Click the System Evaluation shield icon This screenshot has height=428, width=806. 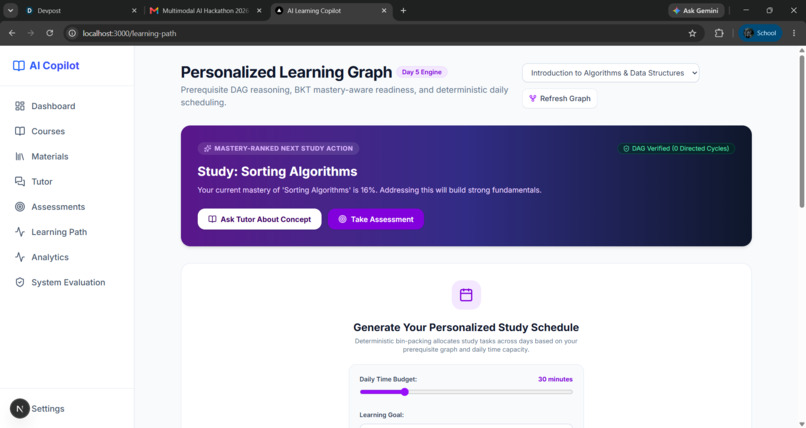[x=20, y=282]
